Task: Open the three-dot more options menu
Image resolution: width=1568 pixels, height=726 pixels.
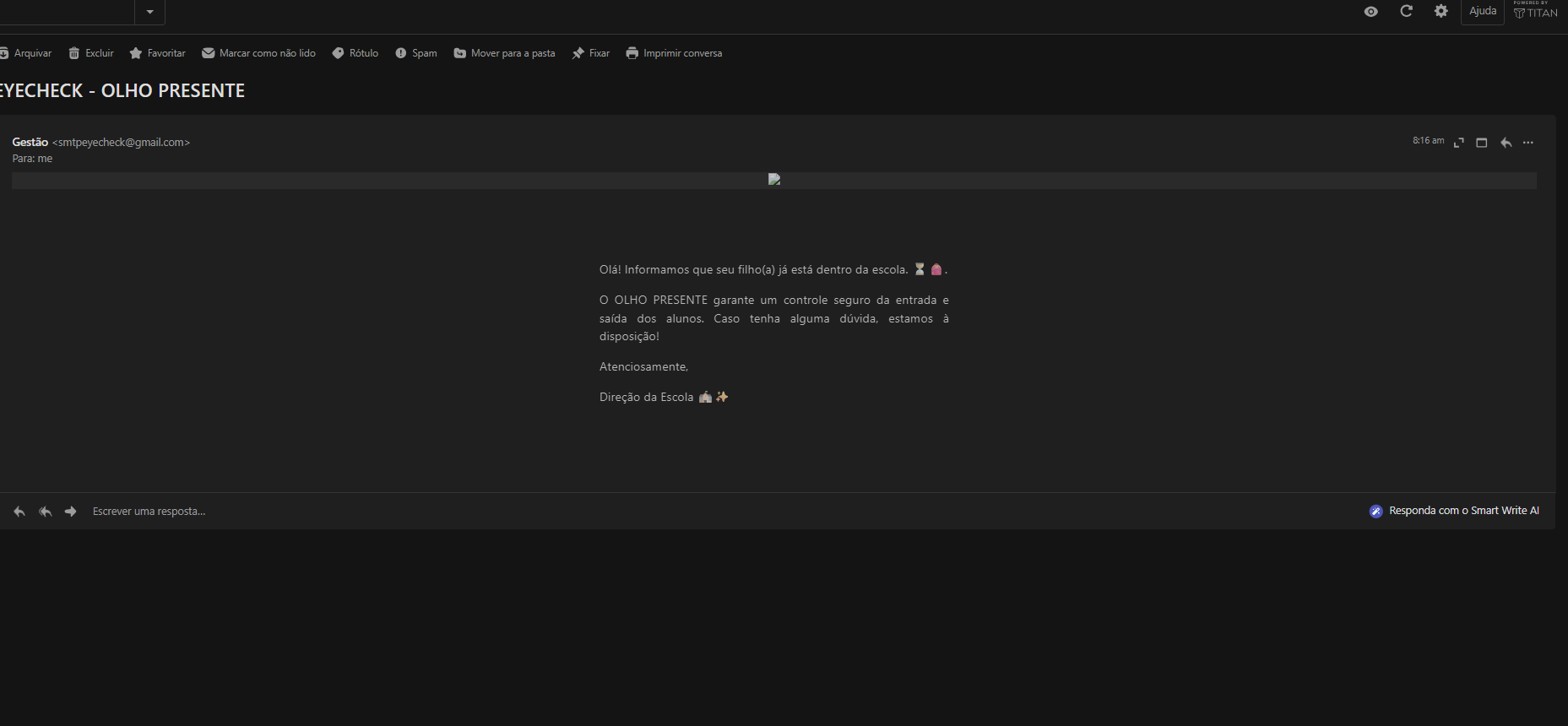Action: click(1528, 143)
